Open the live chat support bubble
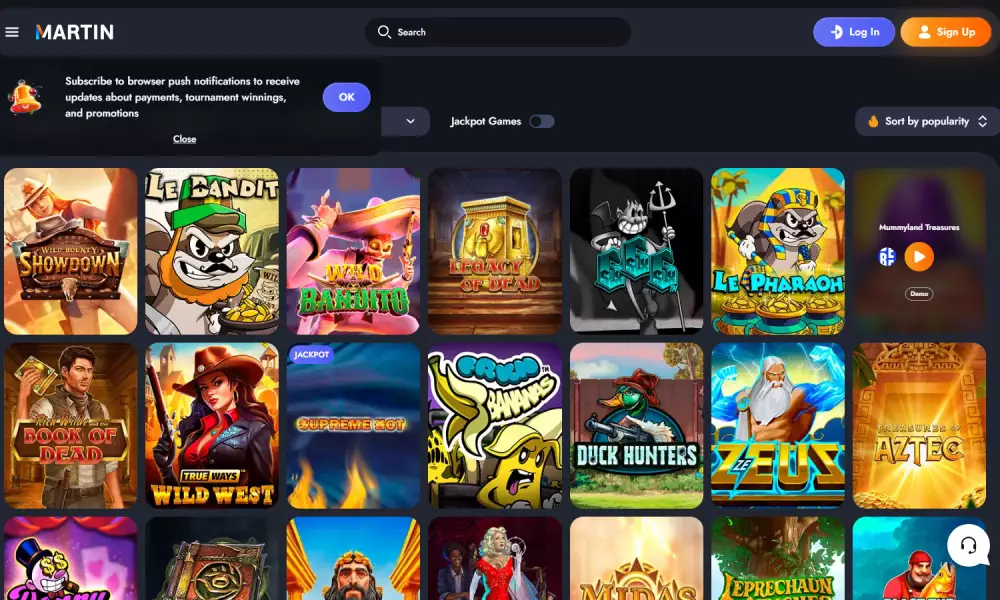The image size is (1000, 600). point(967,546)
